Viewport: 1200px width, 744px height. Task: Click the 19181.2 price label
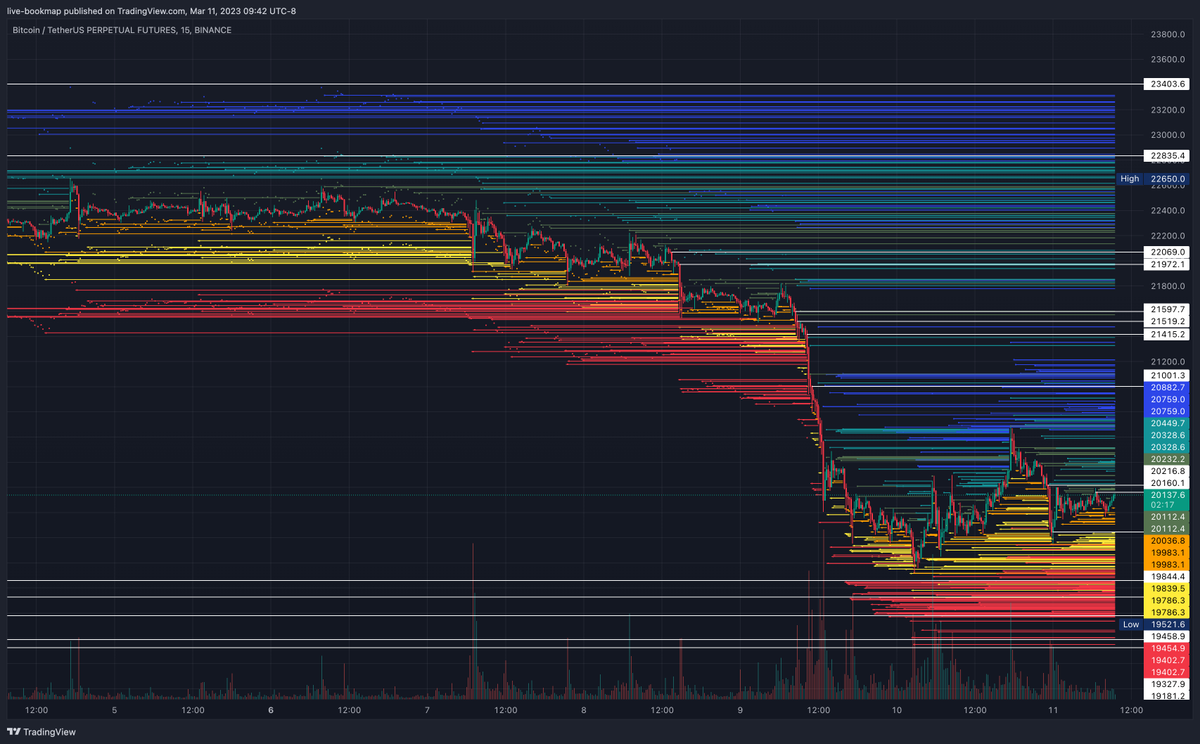(1167, 696)
